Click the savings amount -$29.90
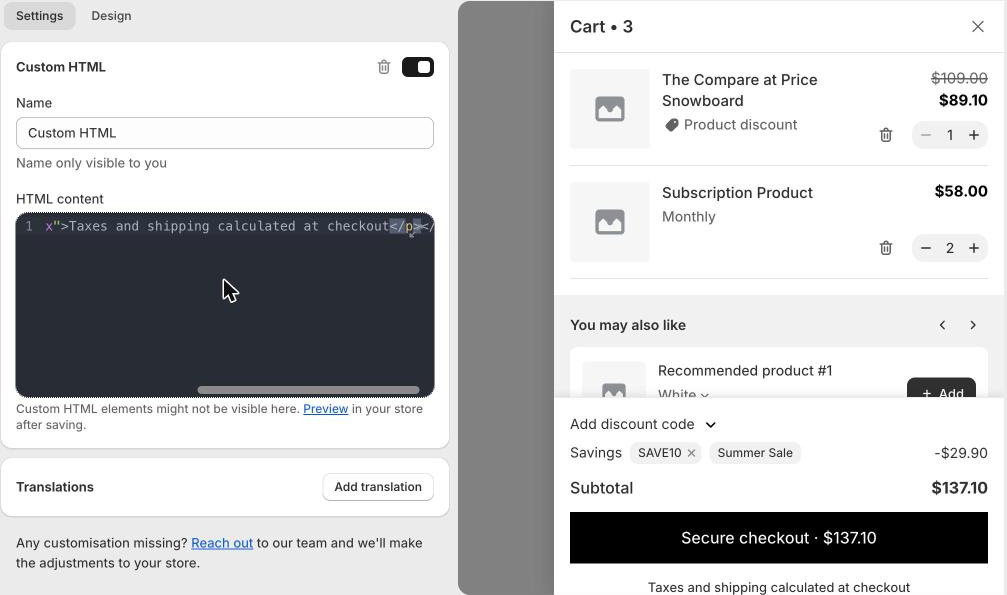The height and width of the screenshot is (595, 1007). (x=961, y=453)
